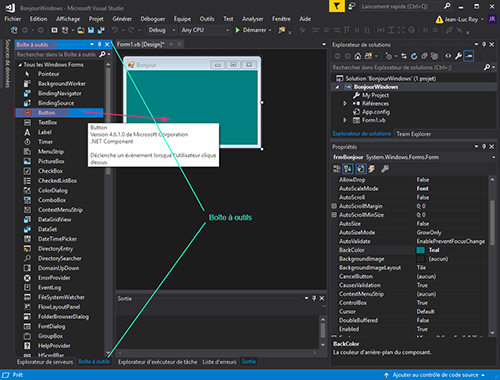This screenshot has height=380, width=500.
Task: Toggle auto-hide pin on Boîte à outils
Action: 99,44
